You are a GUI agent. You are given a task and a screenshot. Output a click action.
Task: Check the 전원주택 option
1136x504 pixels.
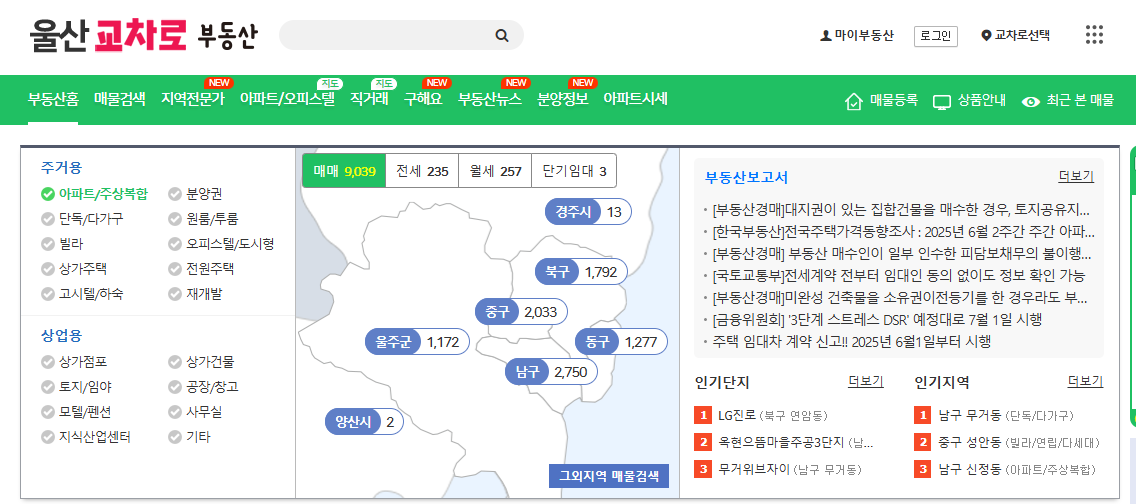tap(201, 269)
